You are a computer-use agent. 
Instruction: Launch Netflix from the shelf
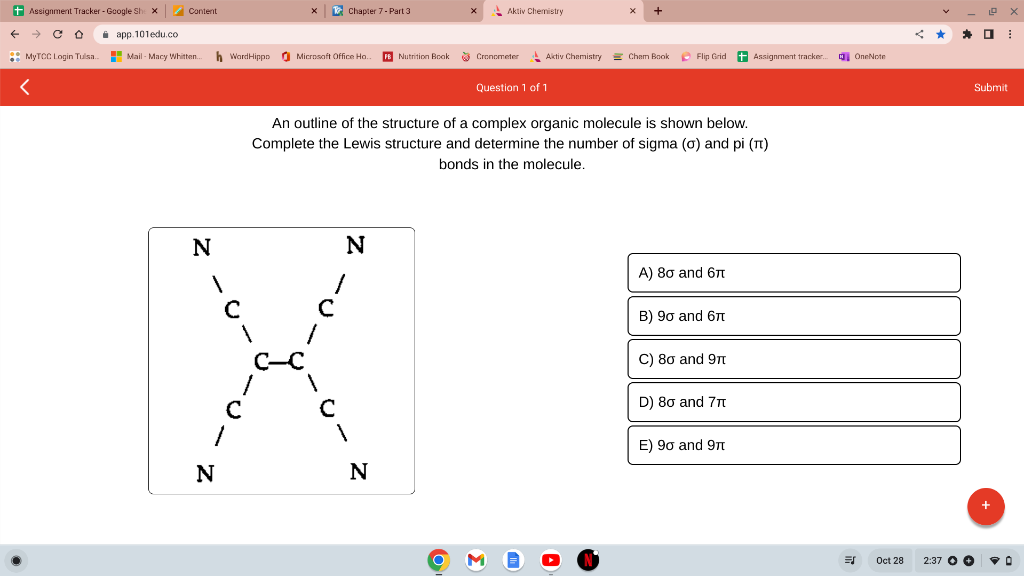pos(587,561)
